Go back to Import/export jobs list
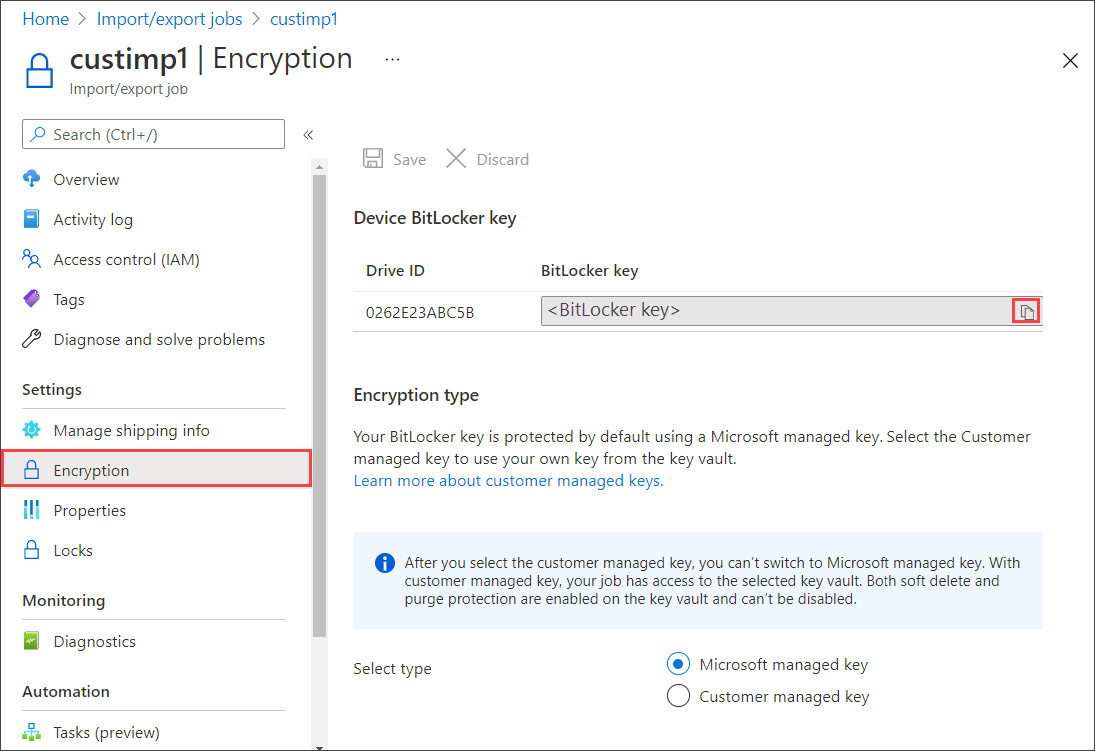The image size is (1095, 751). 169,18
